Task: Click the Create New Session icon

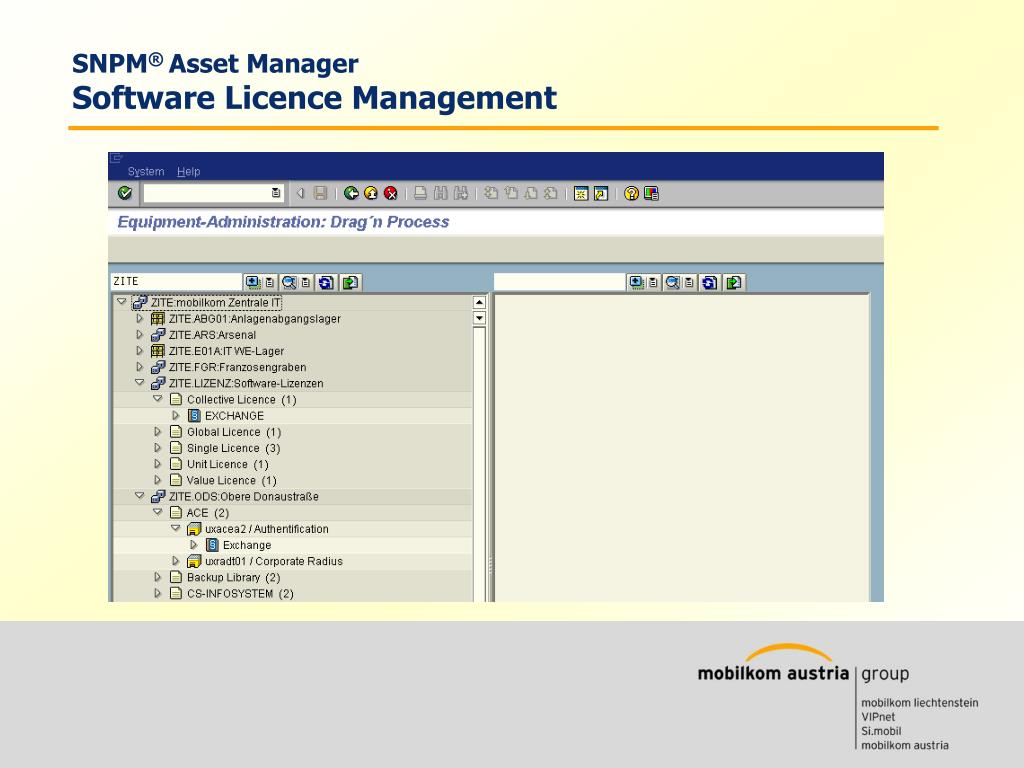Action: pos(581,193)
